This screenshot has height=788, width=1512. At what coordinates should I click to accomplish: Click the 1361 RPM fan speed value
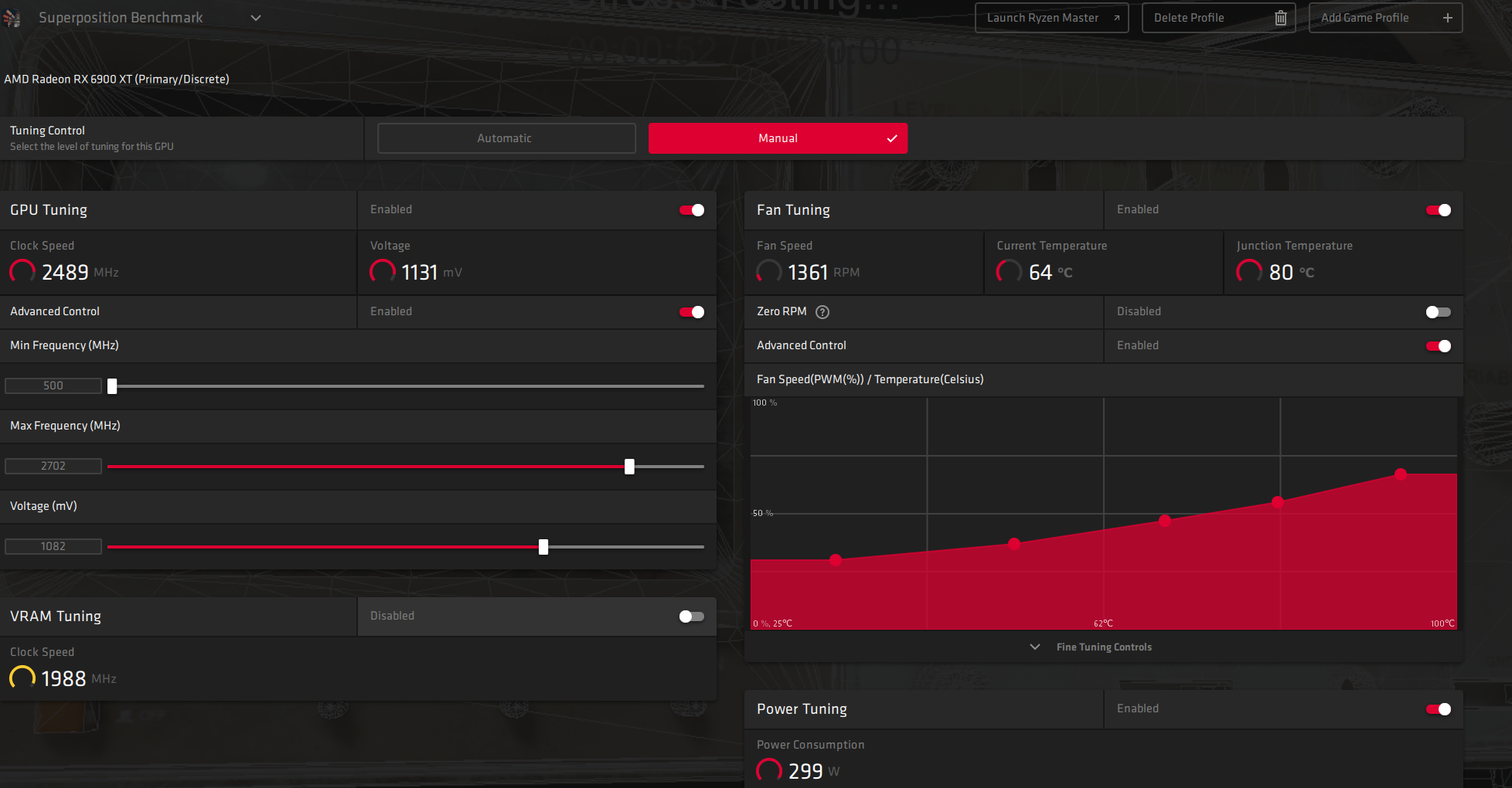click(x=824, y=272)
